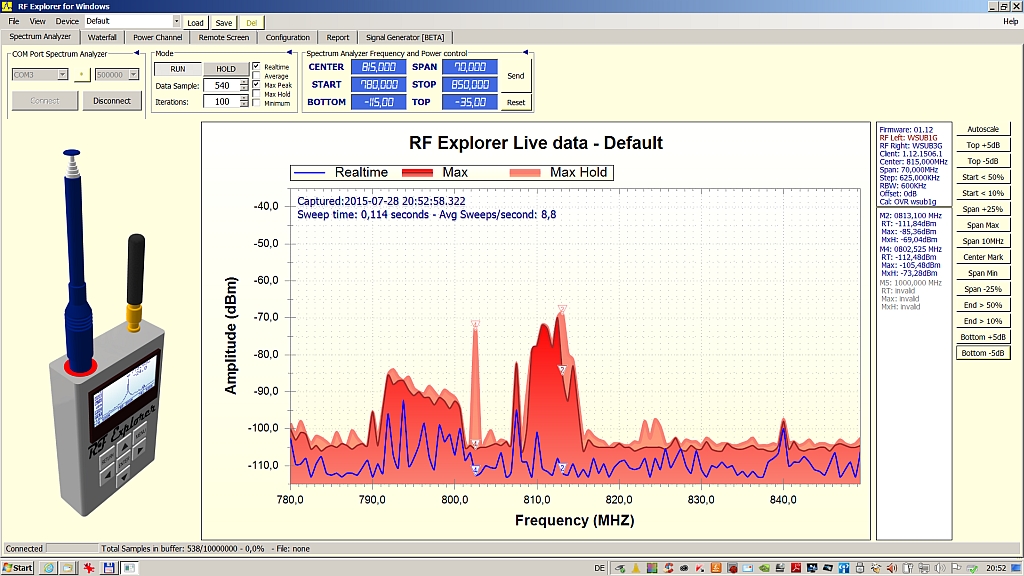
Task: Enable the Max Hold checkbox
Action: click(256, 94)
